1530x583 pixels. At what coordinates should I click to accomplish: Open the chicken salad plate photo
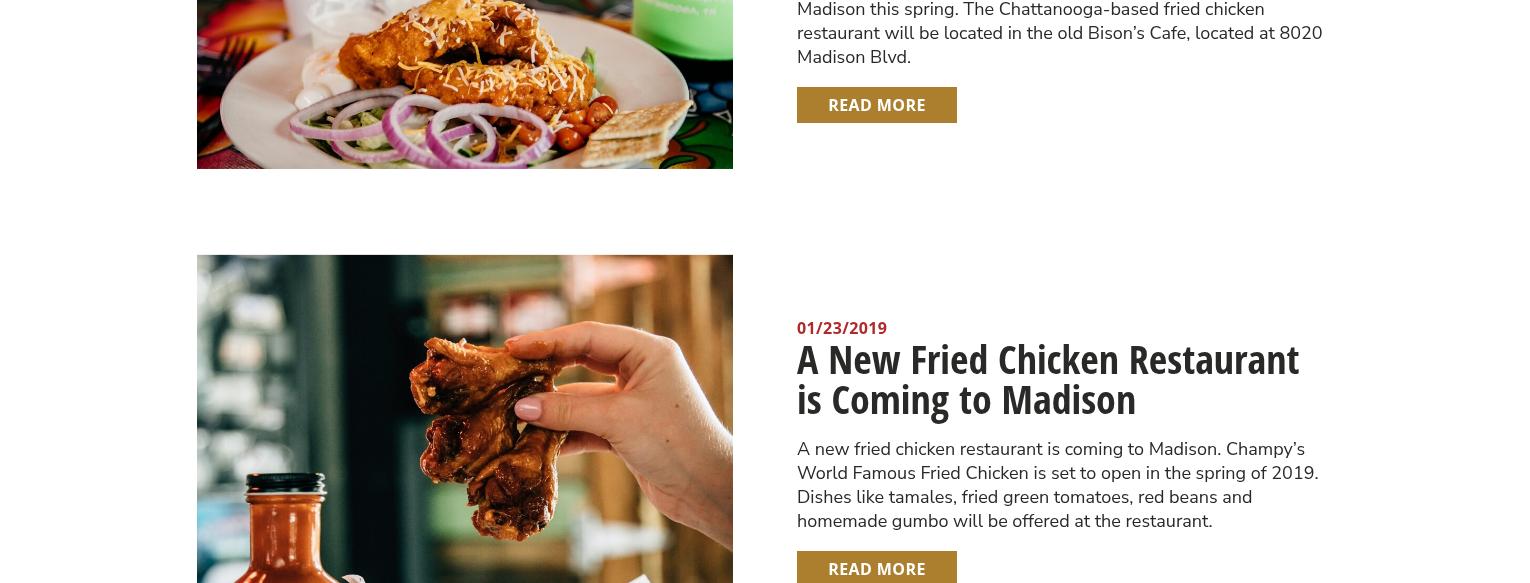click(x=464, y=84)
